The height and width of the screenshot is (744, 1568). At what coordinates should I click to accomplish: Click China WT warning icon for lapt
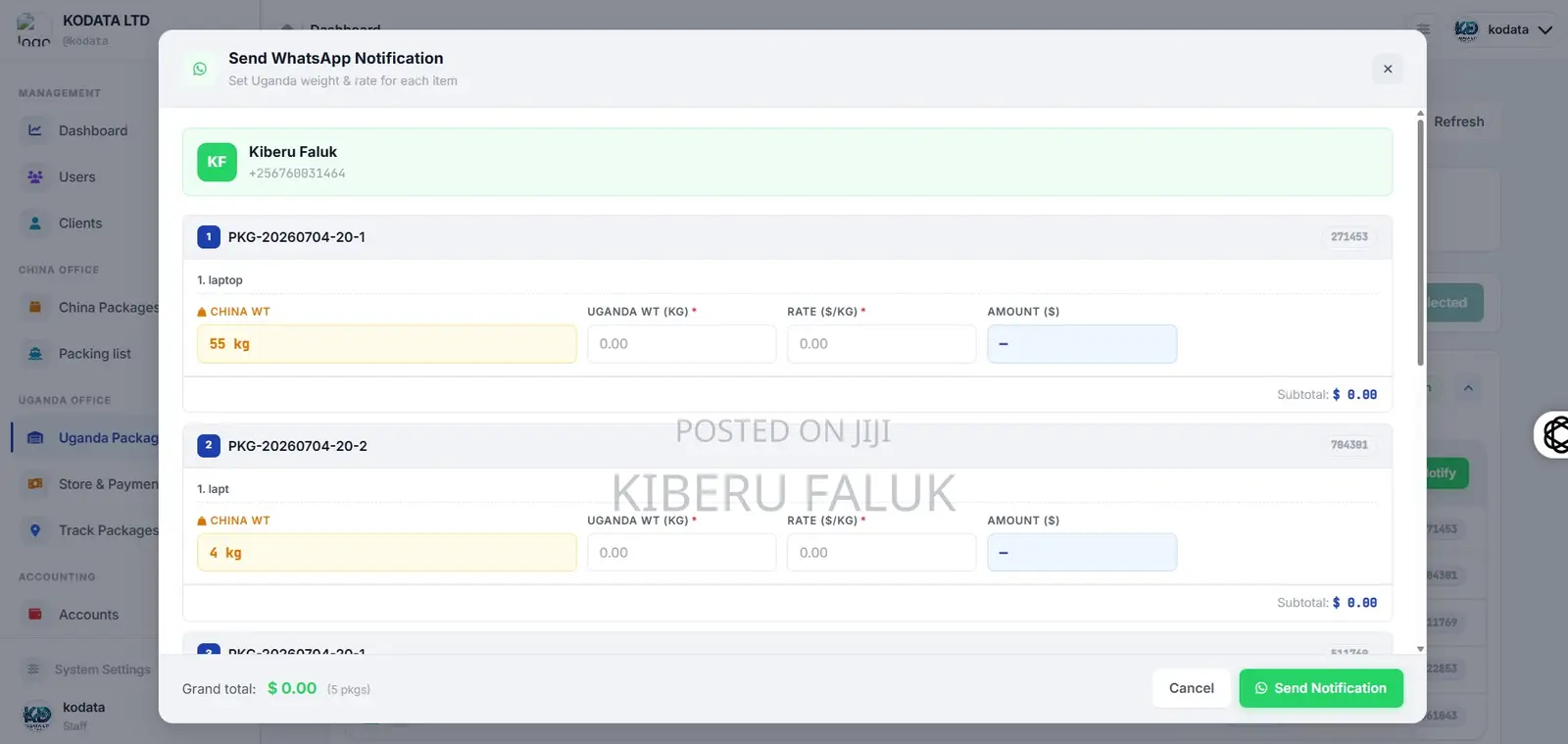[x=202, y=521]
